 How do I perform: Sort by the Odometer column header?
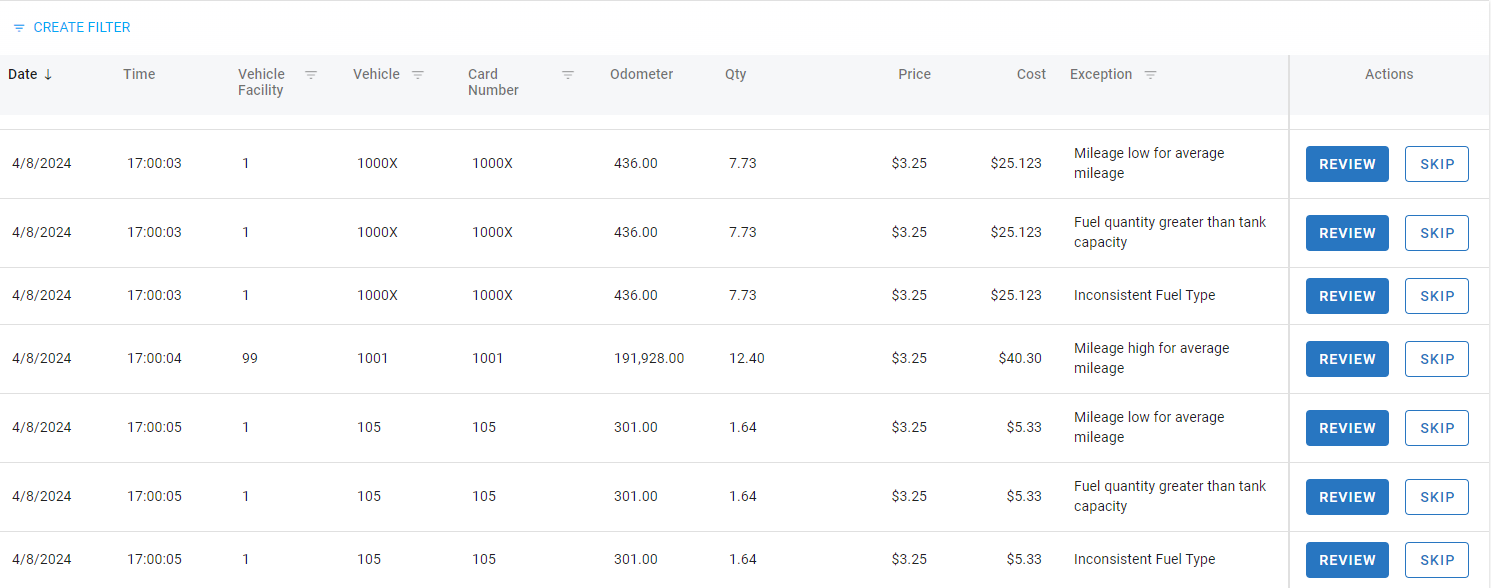(641, 75)
